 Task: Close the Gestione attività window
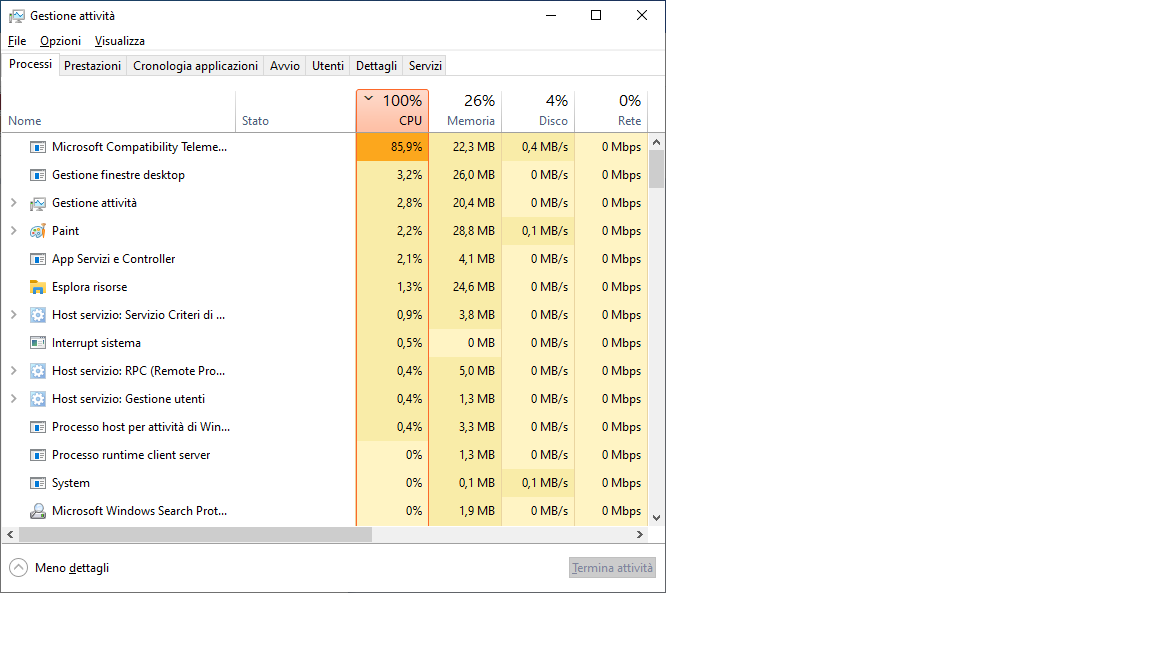pyautogui.click(x=641, y=15)
